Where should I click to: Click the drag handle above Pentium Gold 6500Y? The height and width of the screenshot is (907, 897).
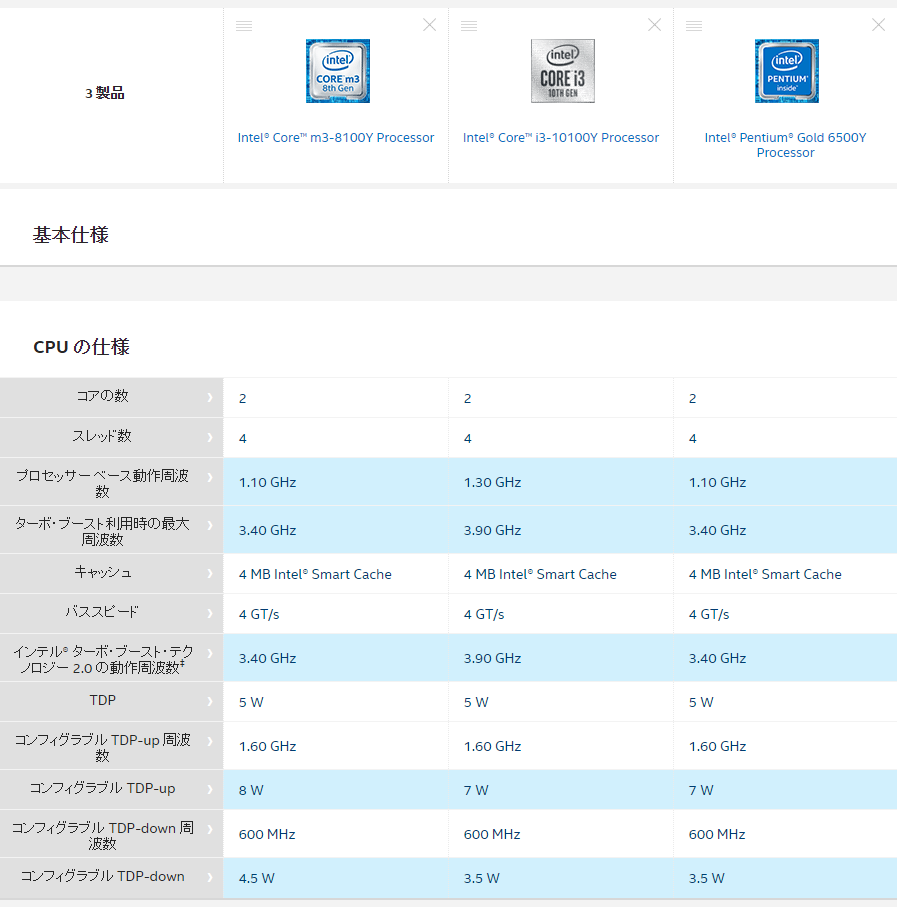(694, 26)
